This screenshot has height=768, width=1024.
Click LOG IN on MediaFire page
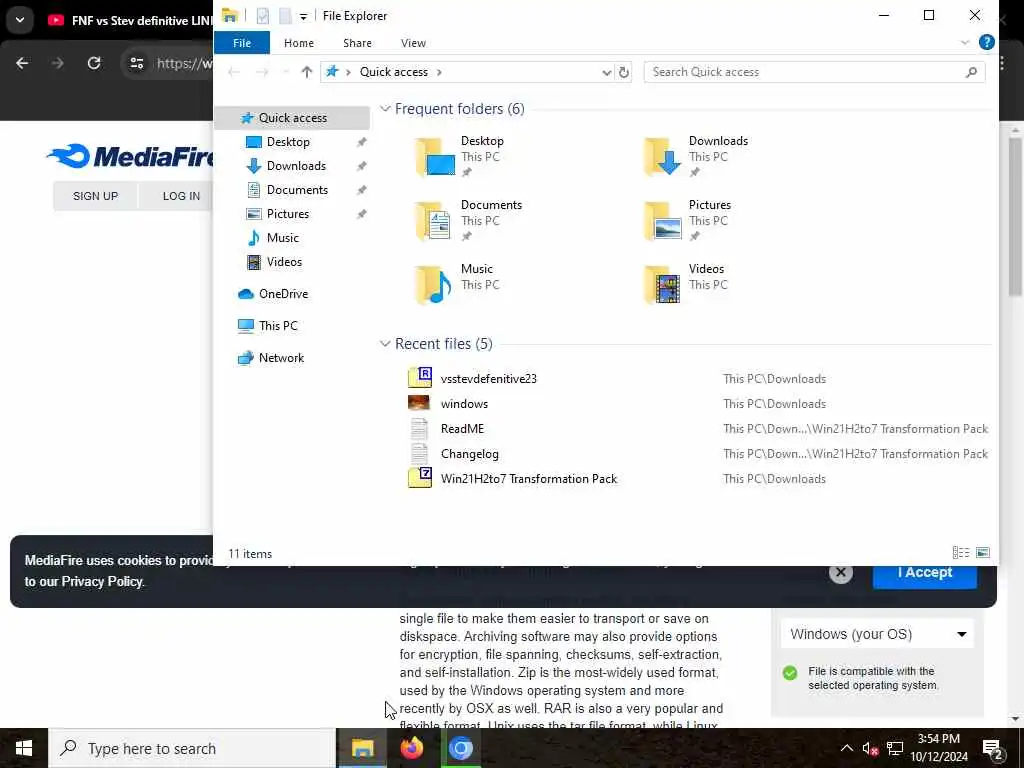181,196
